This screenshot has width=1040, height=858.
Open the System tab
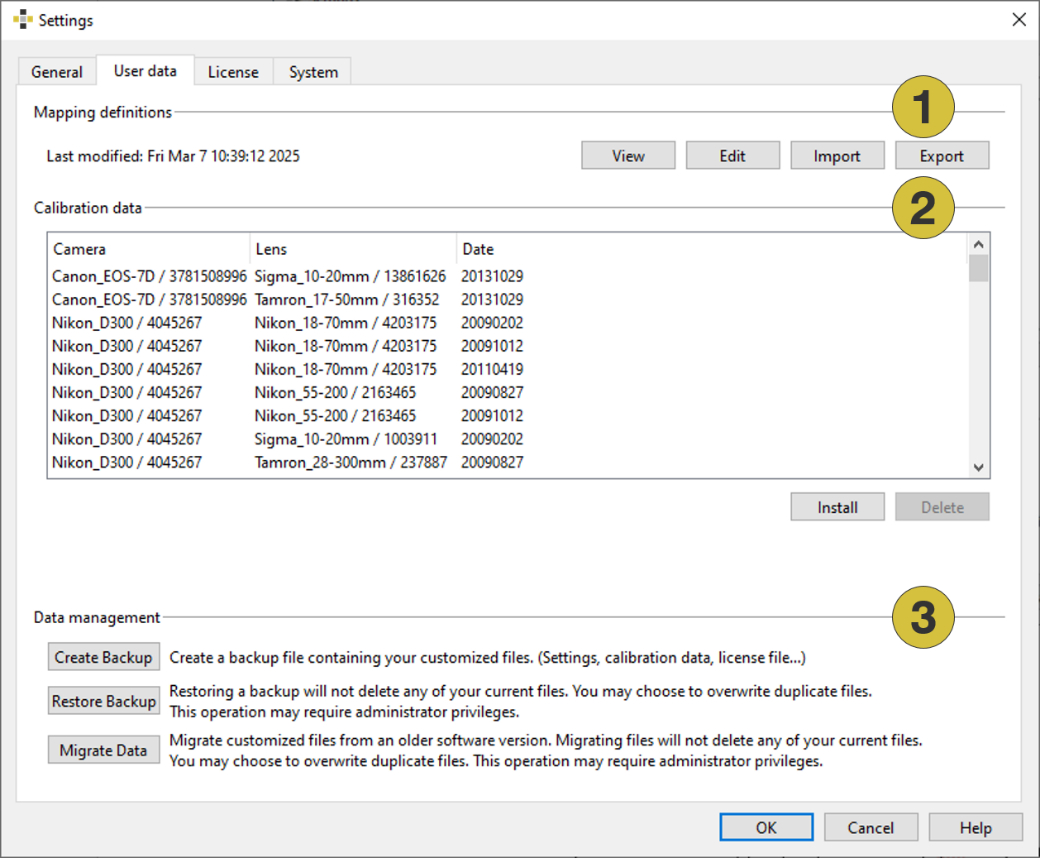pyautogui.click(x=313, y=72)
